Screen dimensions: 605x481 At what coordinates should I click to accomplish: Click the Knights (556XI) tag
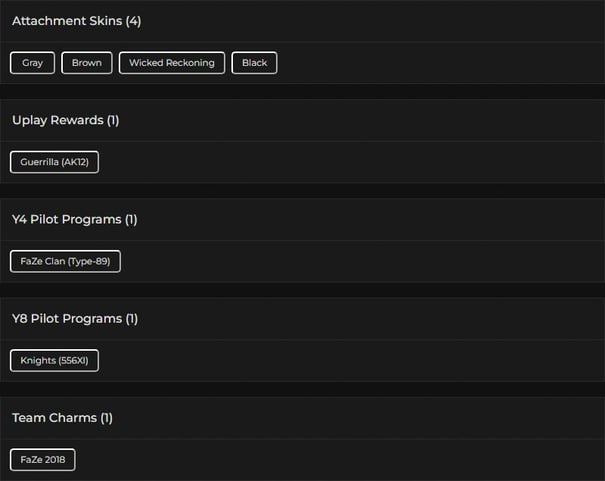pyautogui.click(x=55, y=360)
